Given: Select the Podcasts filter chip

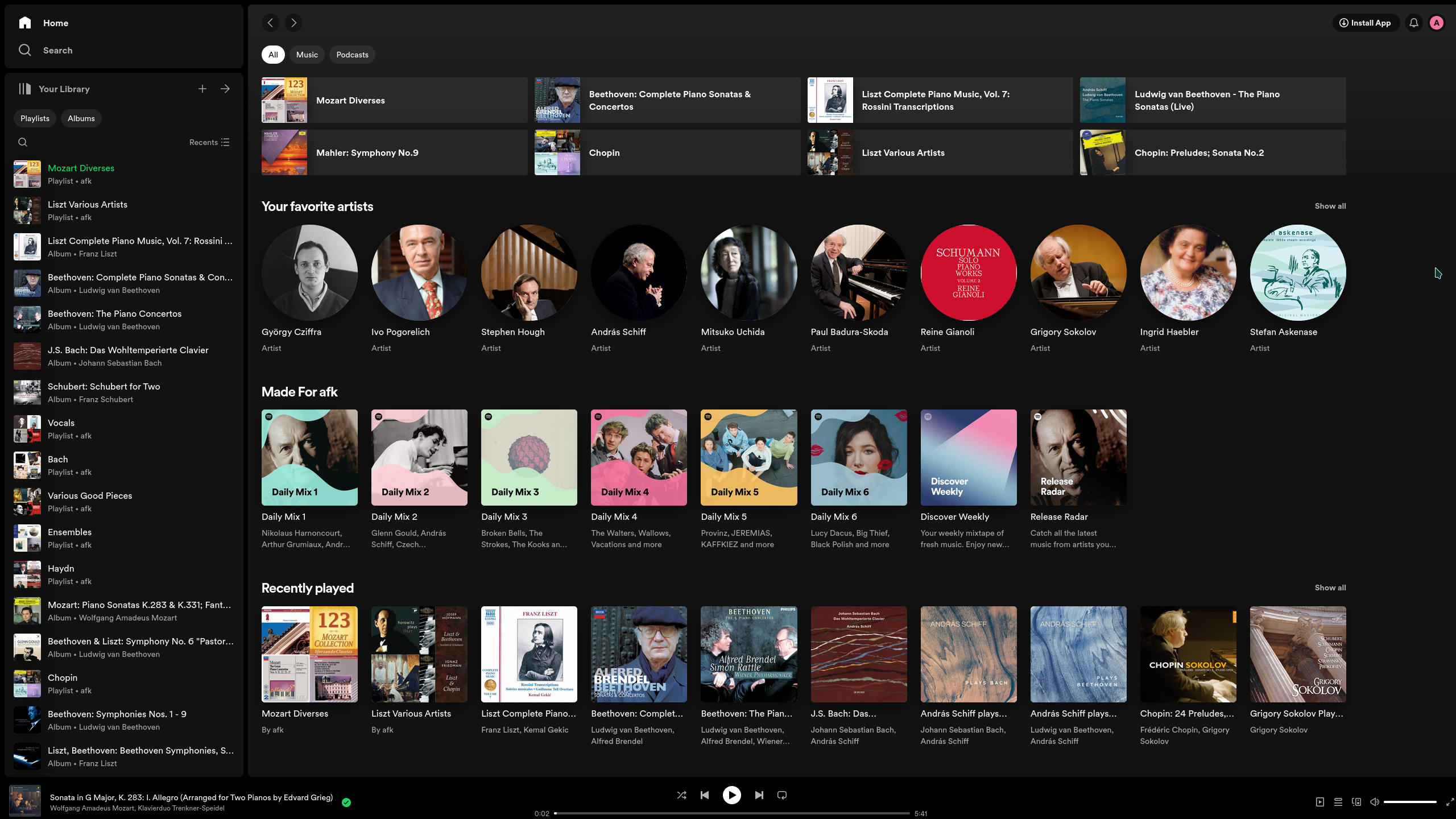Looking at the screenshot, I should click(353, 55).
